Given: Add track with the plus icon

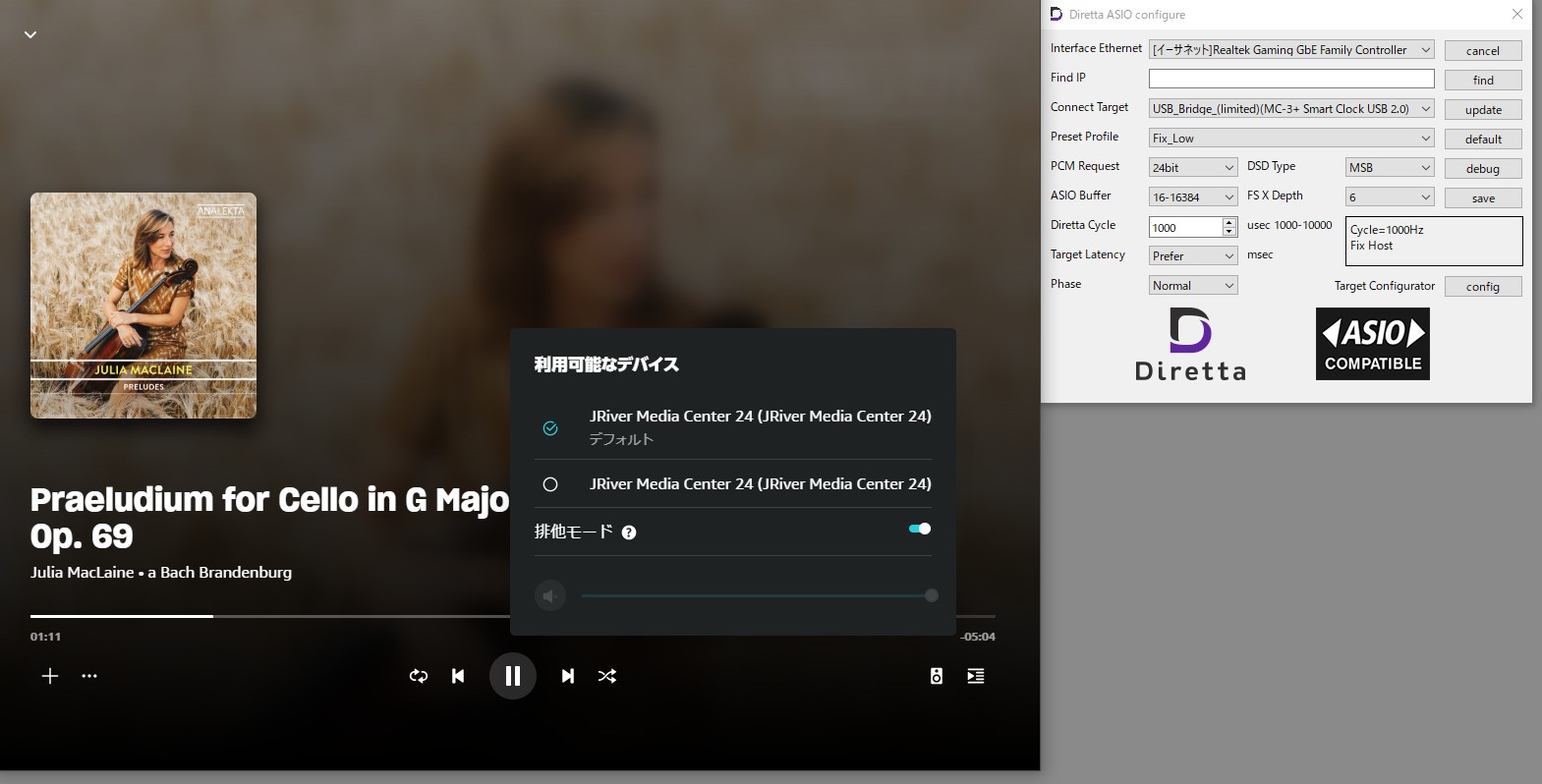Looking at the screenshot, I should 50,676.
